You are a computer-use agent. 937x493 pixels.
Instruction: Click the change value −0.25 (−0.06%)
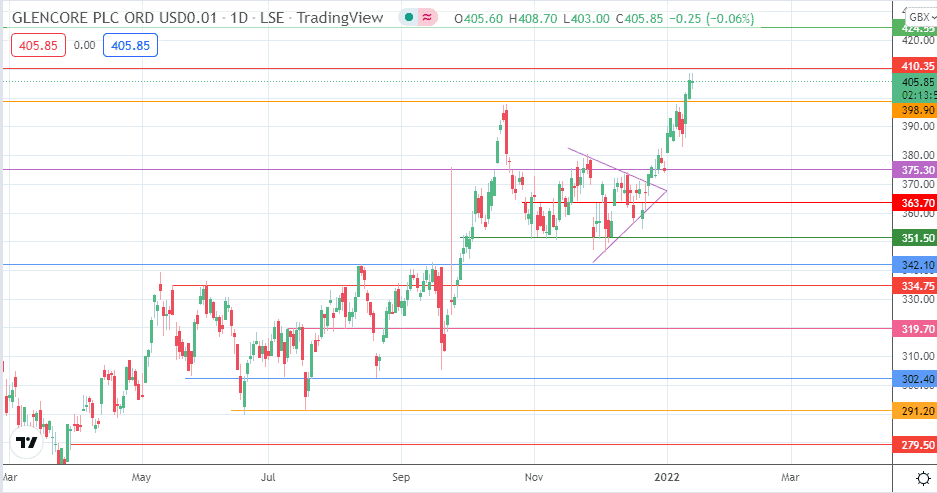pyautogui.click(x=712, y=19)
